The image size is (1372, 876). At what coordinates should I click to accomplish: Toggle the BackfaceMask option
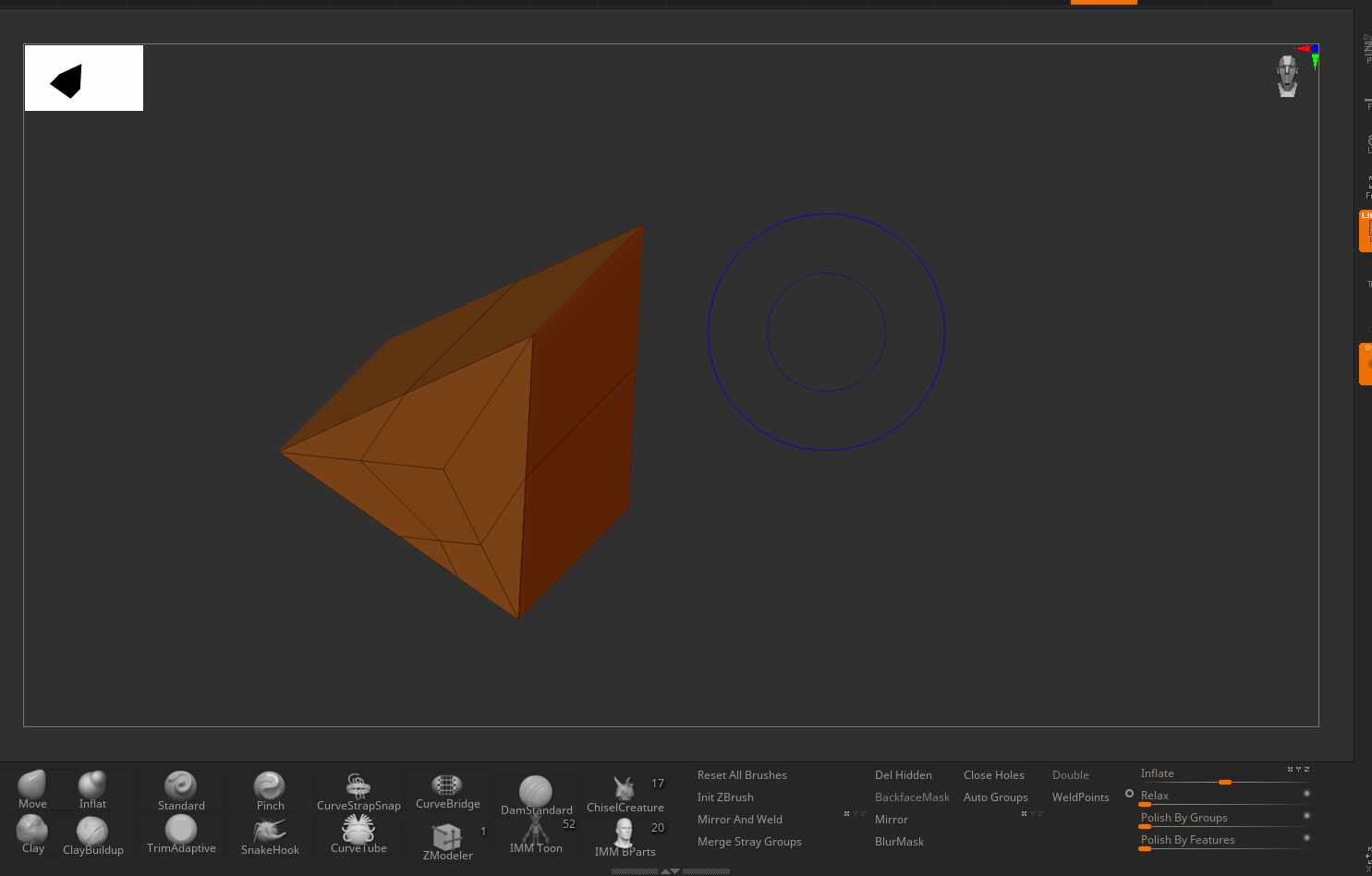(911, 797)
